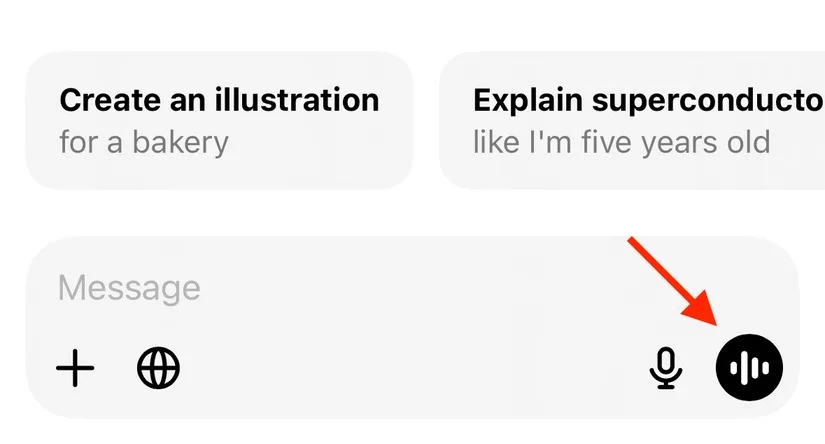Tap the 'for a bakery' subtitle text
Viewport: 825px width, 444px height.
(x=144, y=143)
